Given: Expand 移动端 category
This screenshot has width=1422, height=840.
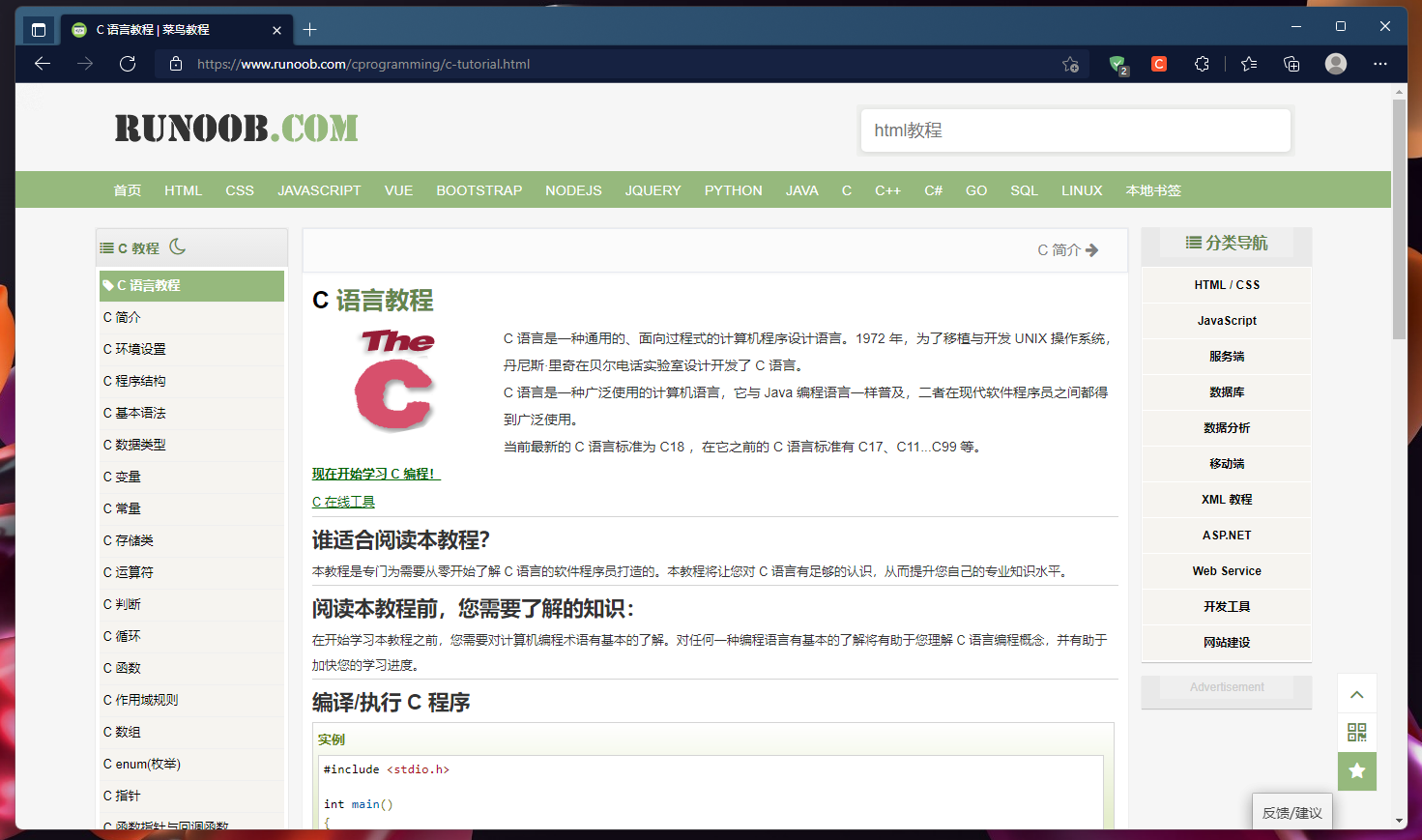Looking at the screenshot, I should [1227, 464].
